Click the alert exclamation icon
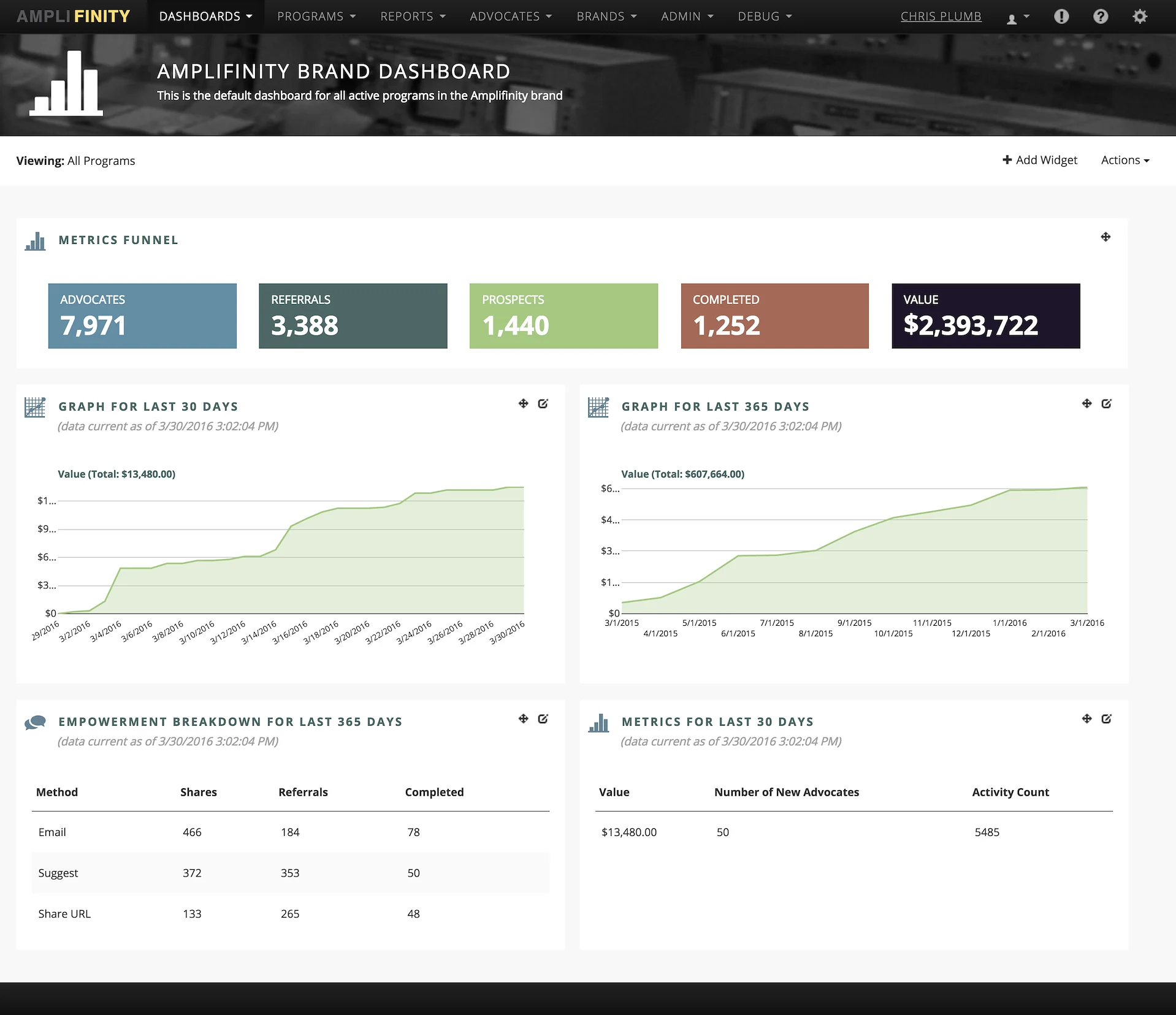 click(x=1061, y=17)
